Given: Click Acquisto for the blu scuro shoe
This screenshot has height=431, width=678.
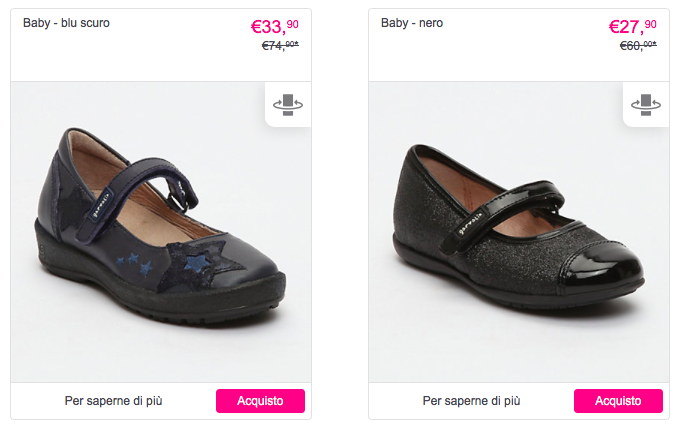Looking at the screenshot, I should tap(260, 401).
